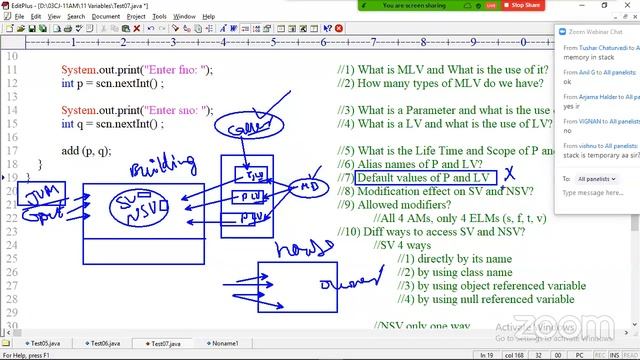Open the 'All panelists' recipient dropdown
Viewport: 640px width, 360px height.
pyautogui.click(x=596, y=179)
